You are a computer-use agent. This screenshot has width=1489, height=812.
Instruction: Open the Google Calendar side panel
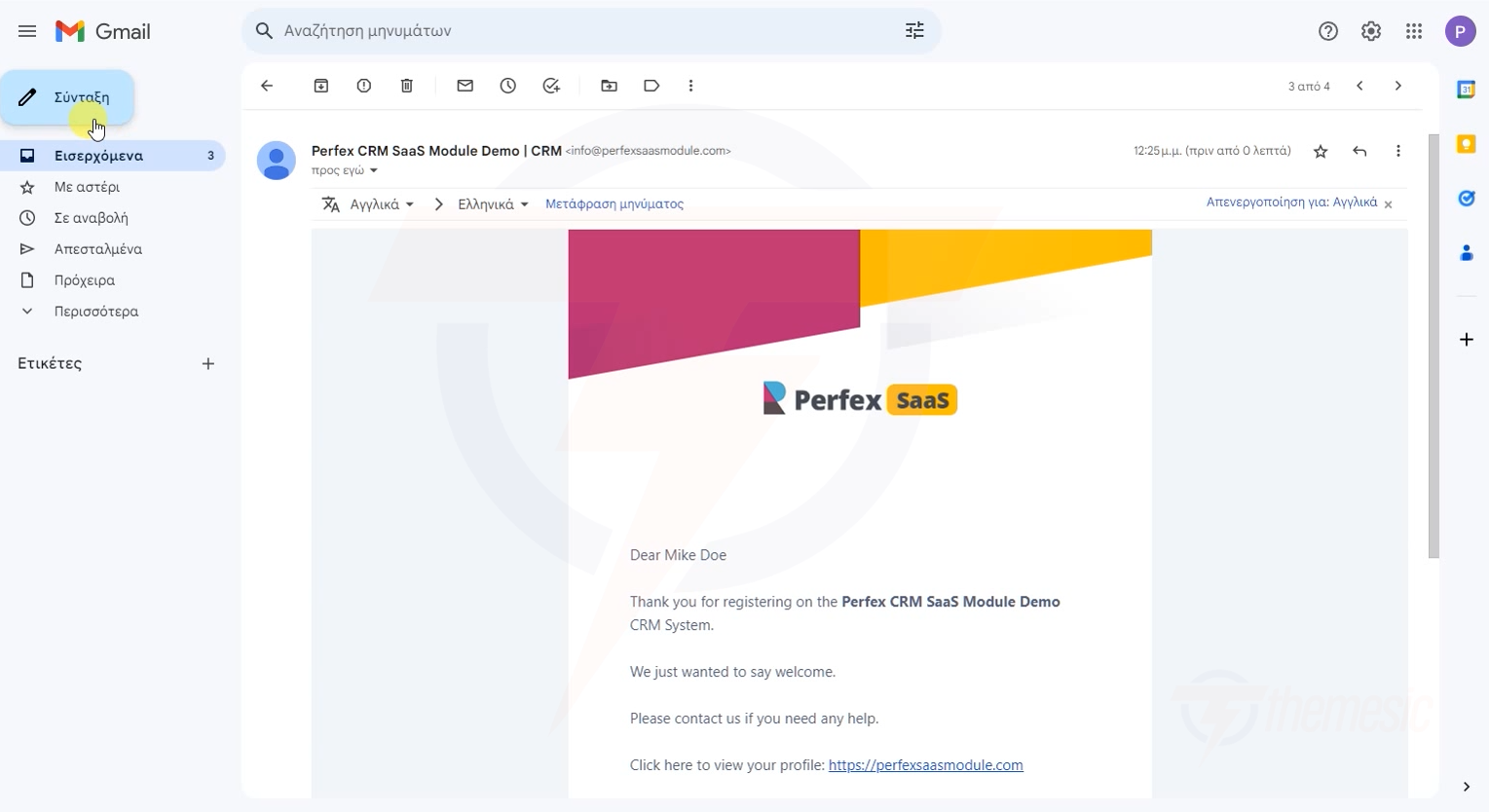tap(1466, 89)
